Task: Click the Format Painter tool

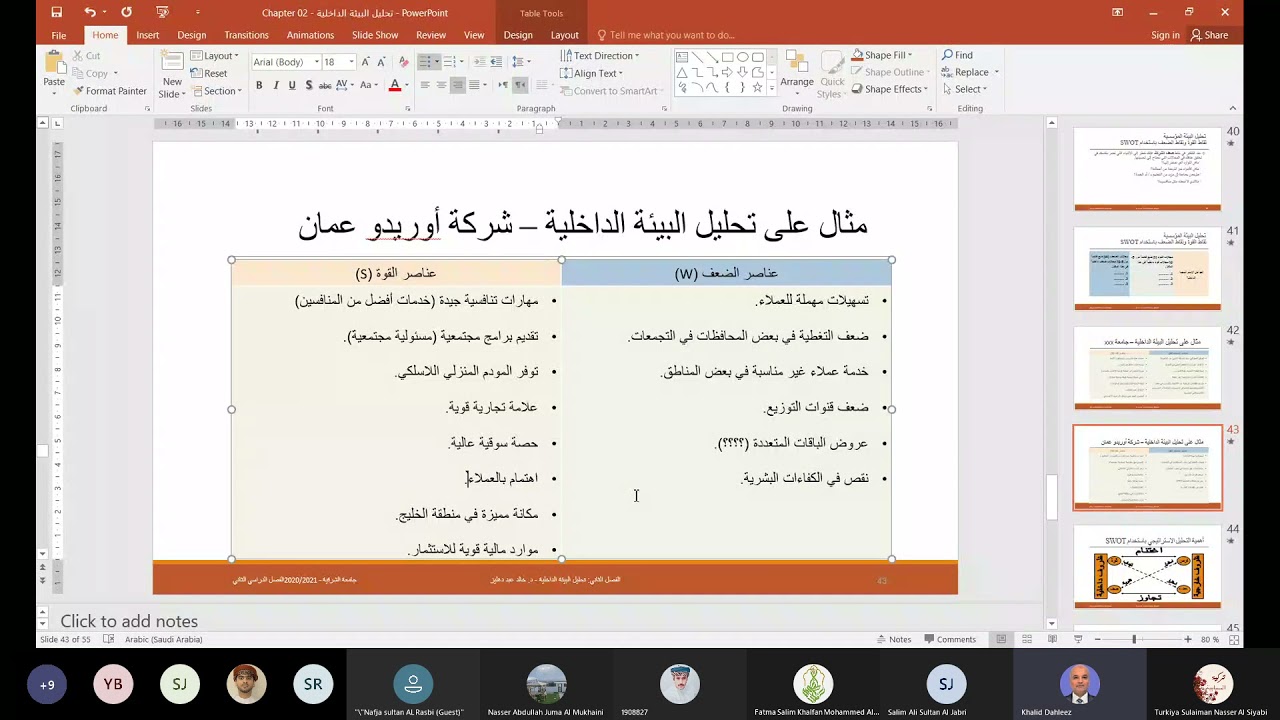Action: 109,91
